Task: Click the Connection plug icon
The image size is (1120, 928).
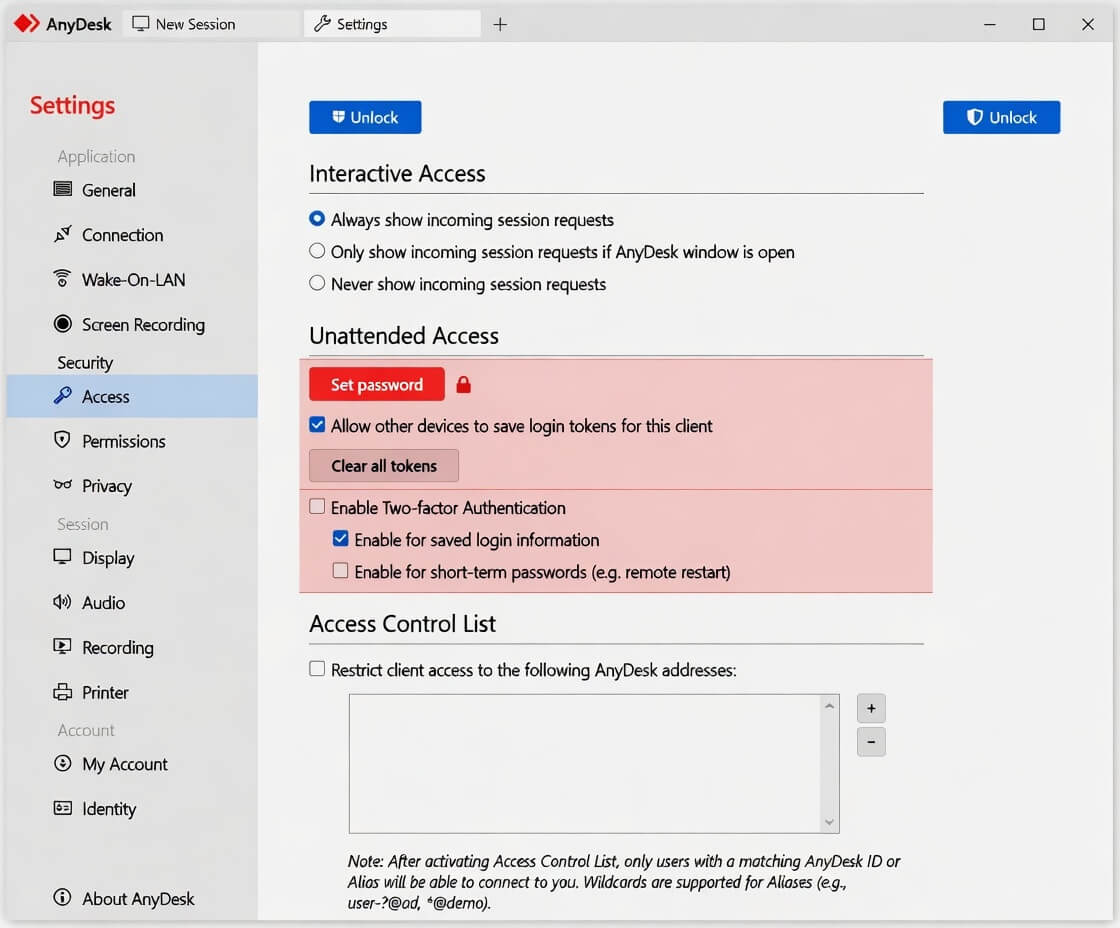Action: [x=63, y=234]
